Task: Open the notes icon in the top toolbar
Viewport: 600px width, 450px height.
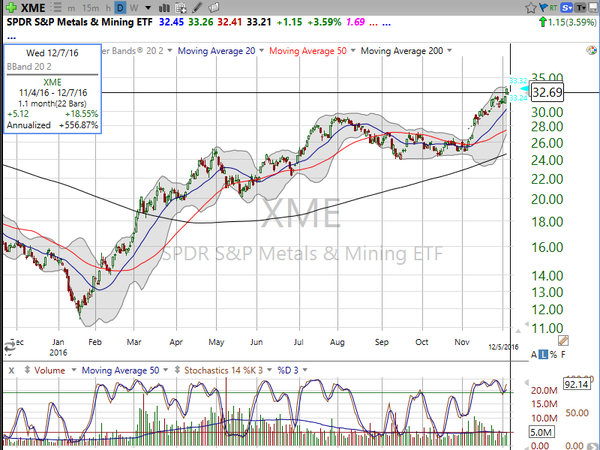Action: (x=214, y=7)
